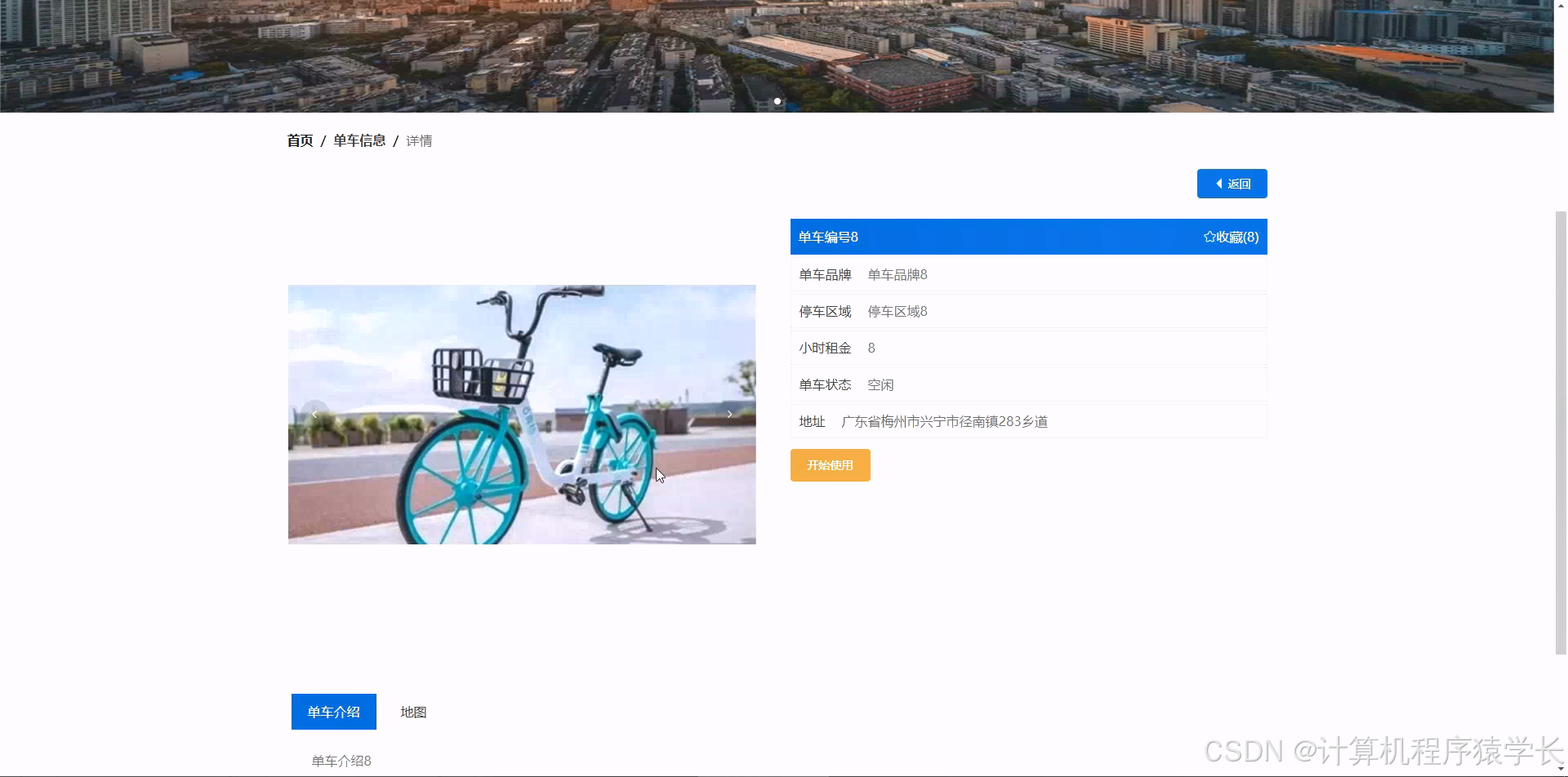1568x777 pixels.
Task: Toggle selection of the active carousel slide
Action: point(777,101)
